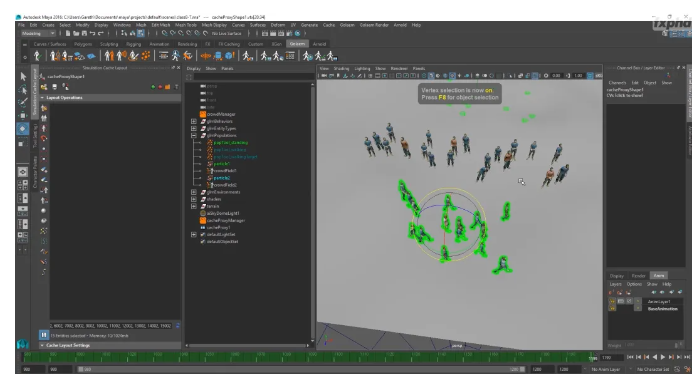Click the pause icon in the cache layout panel
The height and width of the screenshot is (379, 697).
click(x=43, y=335)
